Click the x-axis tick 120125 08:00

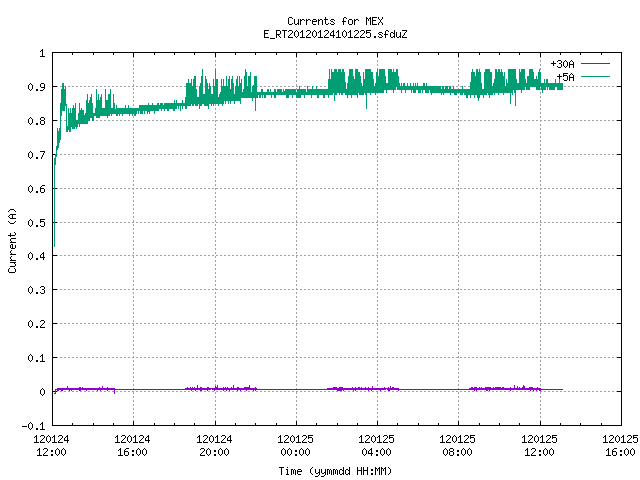click(x=457, y=445)
